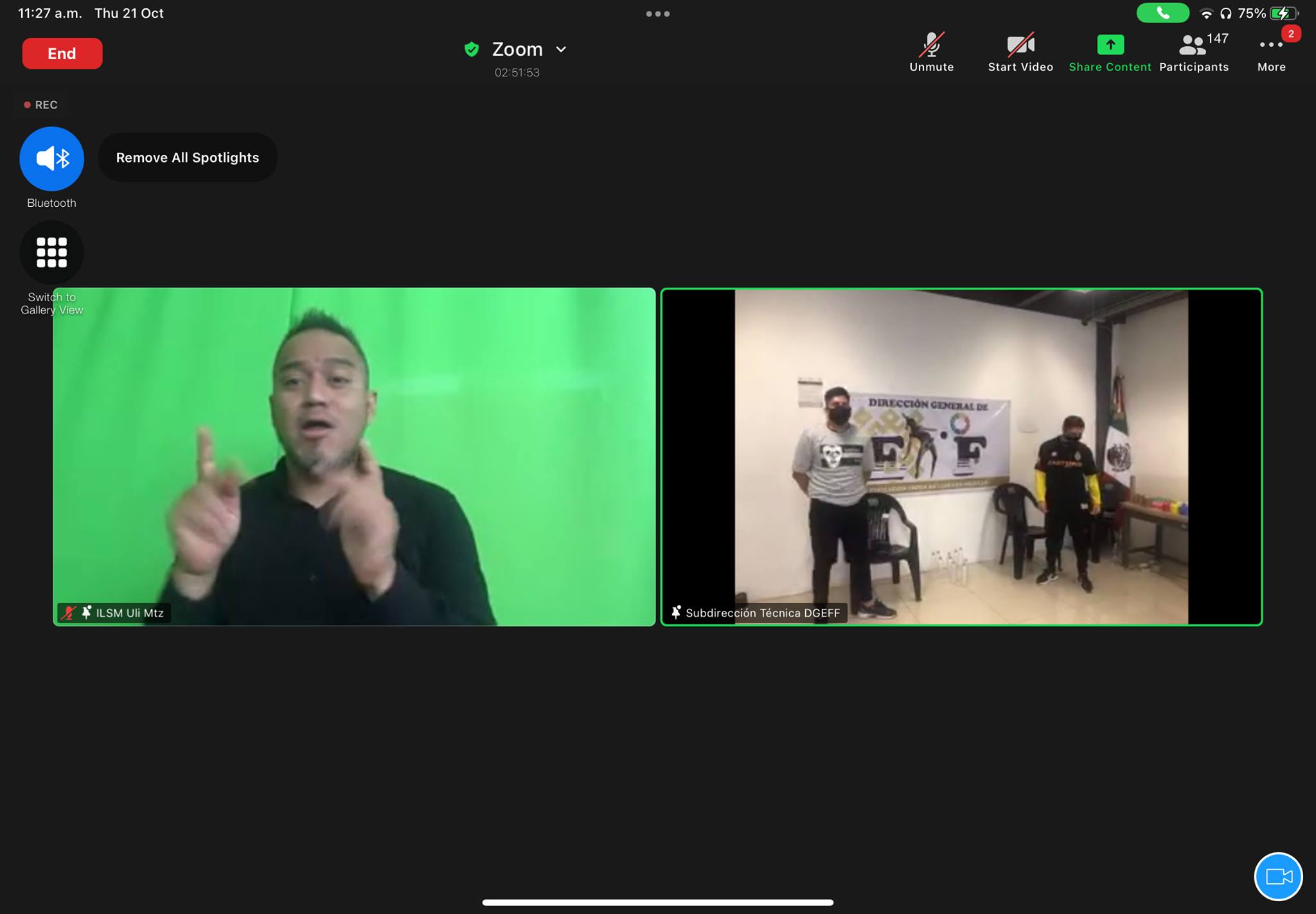1316x914 pixels.
Task: Tap the Bluetooth audio output button
Action: pos(51,159)
